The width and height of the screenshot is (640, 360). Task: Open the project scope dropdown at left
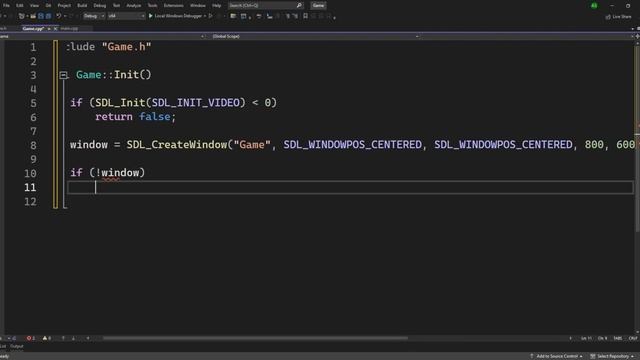pyautogui.click(x=102, y=36)
